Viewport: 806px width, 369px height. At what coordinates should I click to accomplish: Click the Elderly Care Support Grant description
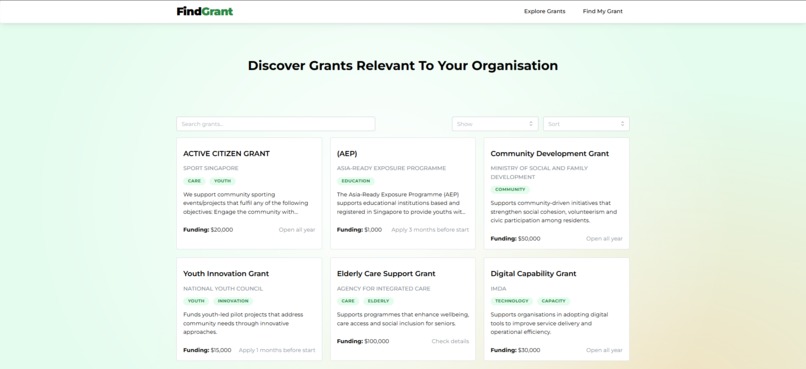click(x=402, y=319)
